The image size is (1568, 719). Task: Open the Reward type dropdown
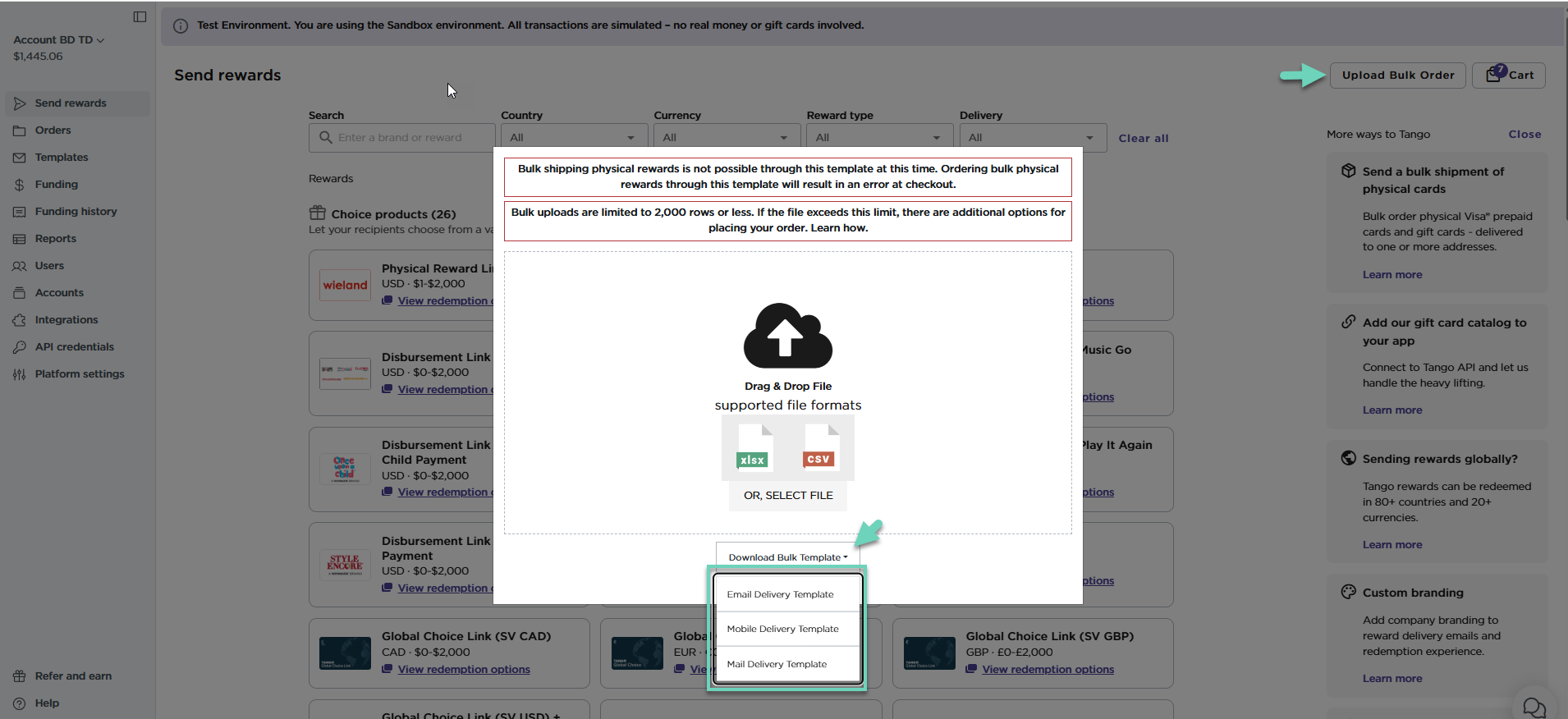(x=878, y=137)
